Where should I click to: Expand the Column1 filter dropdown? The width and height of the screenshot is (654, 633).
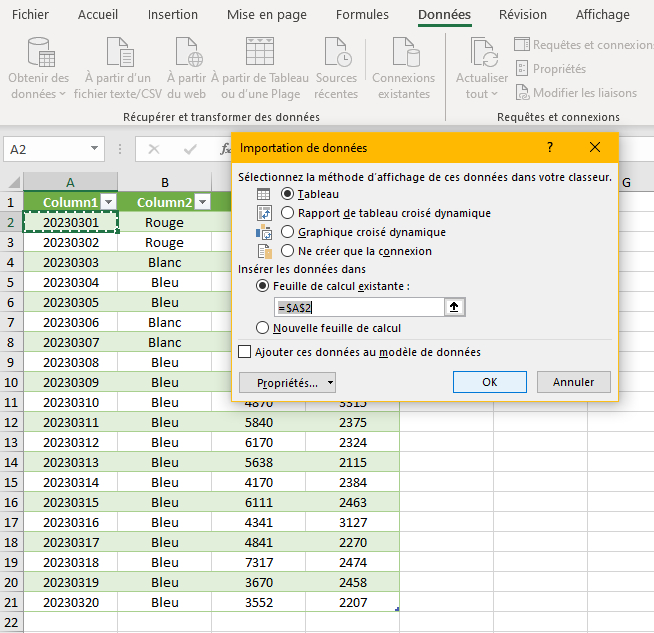tap(108, 202)
